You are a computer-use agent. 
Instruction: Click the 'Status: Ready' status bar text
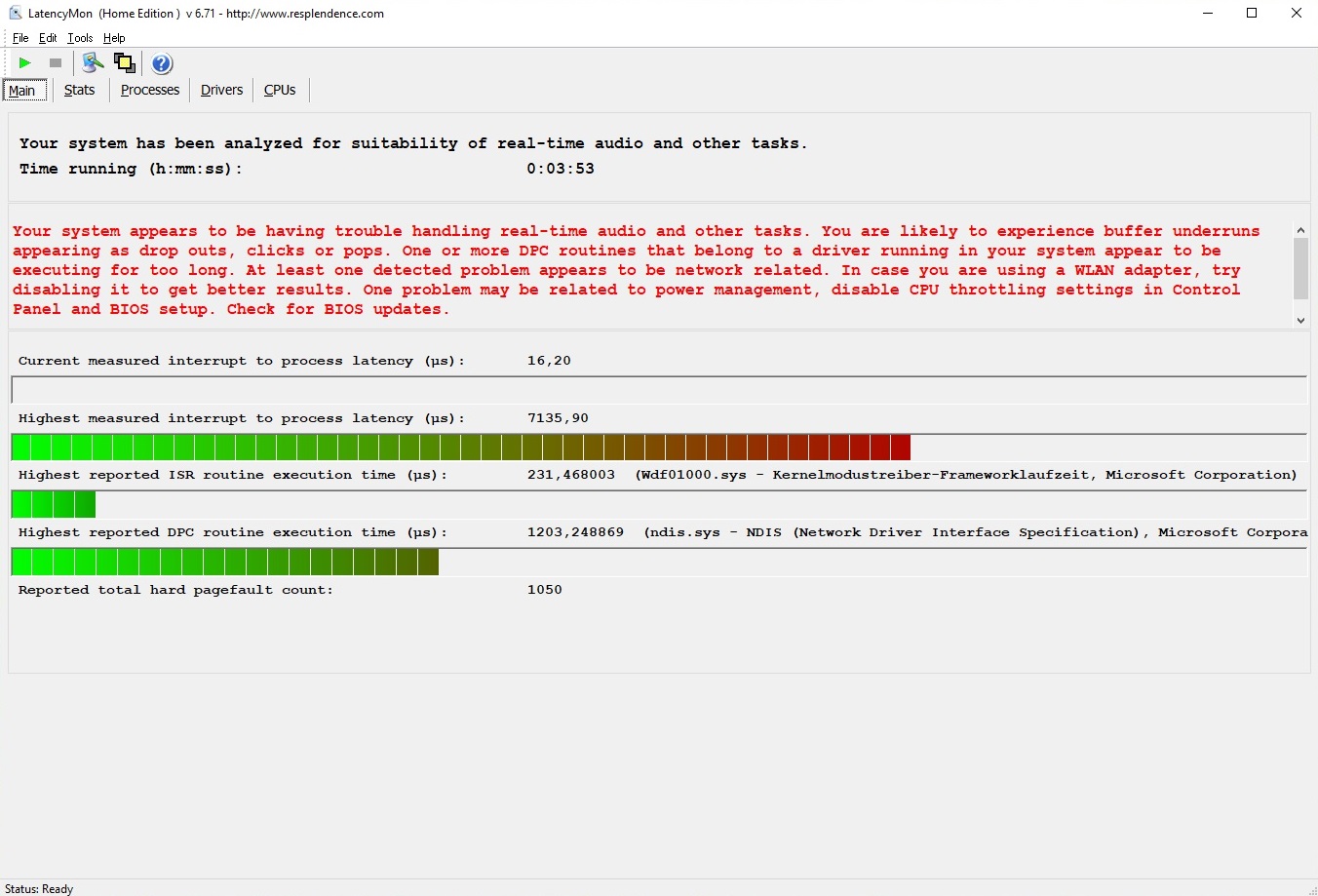[39, 888]
